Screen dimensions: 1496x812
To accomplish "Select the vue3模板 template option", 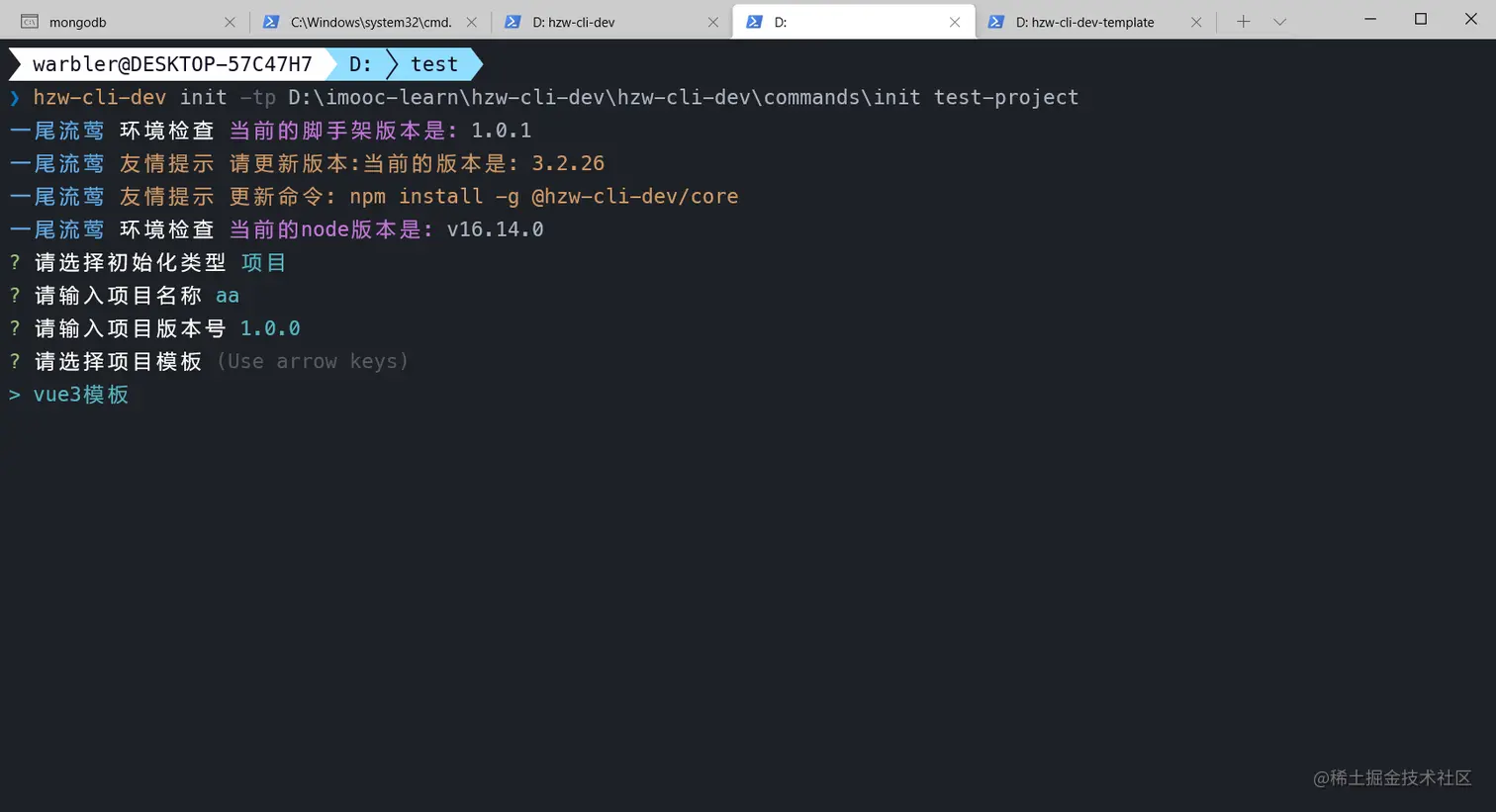I will (81, 395).
